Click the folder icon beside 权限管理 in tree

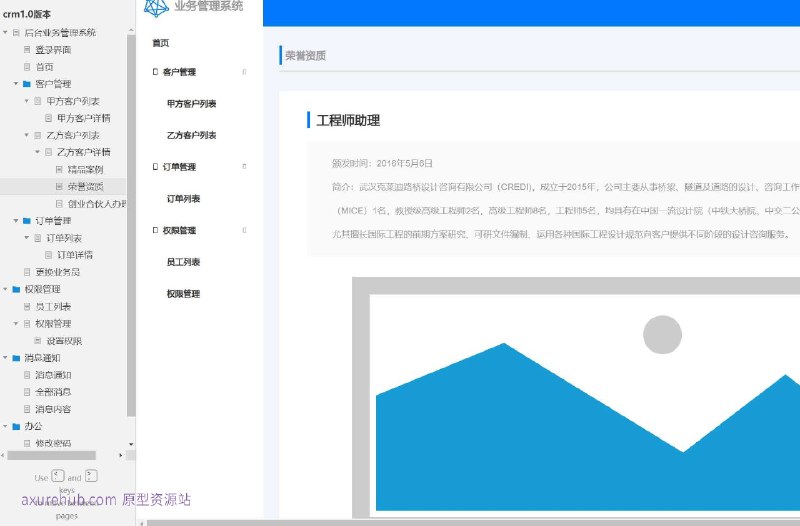click(x=16, y=289)
